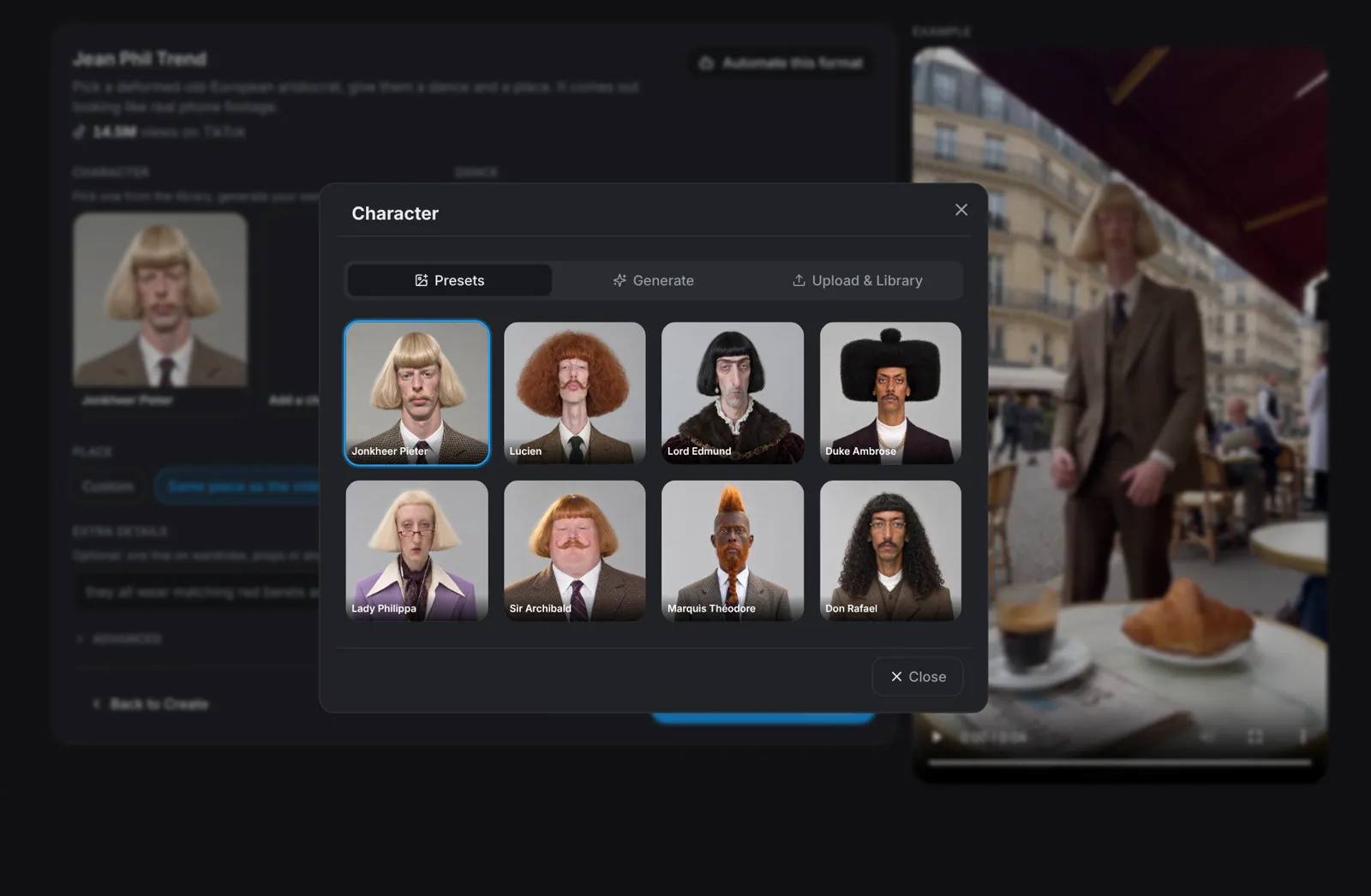This screenshot has height=896, width=1371.
Task: Select the Custom place option
Action: (x=108, y=487)
